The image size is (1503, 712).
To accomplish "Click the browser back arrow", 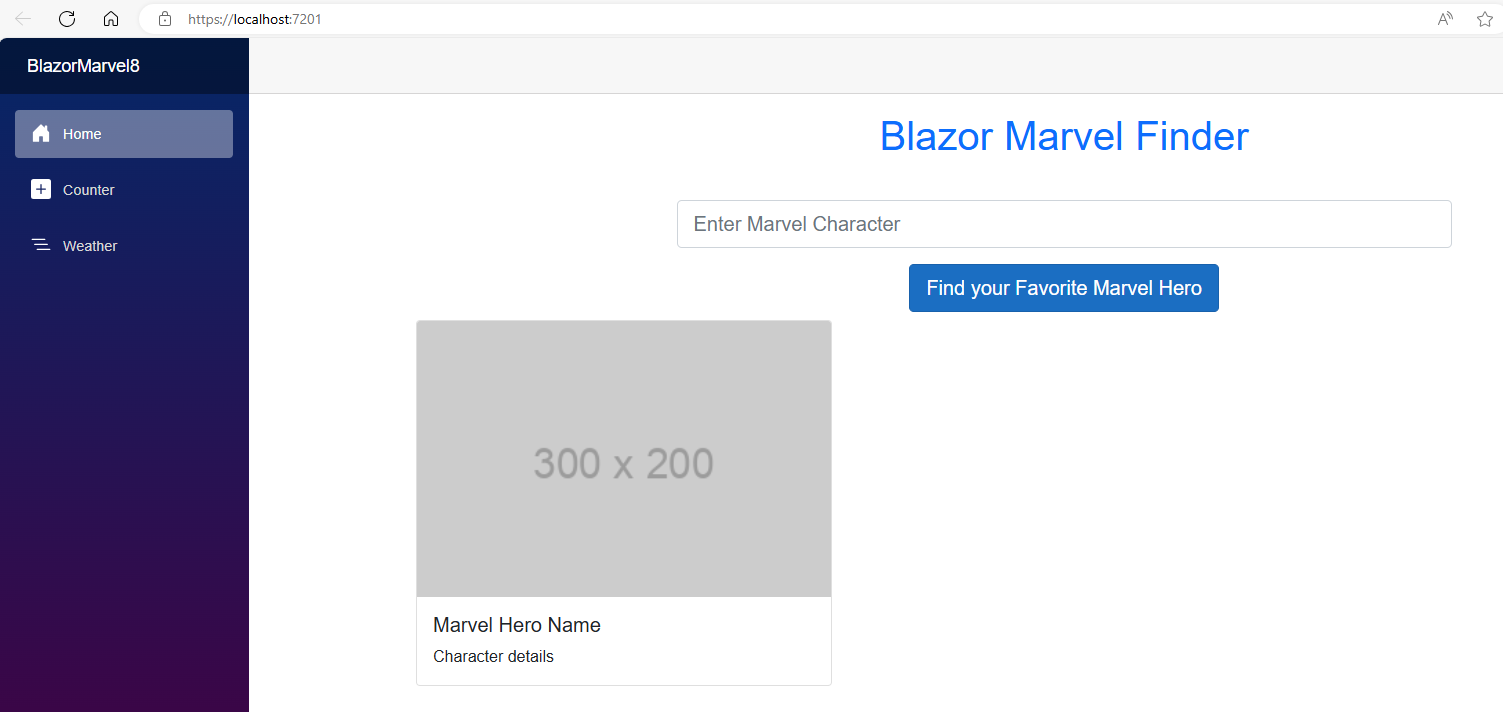I will (23, 19).
